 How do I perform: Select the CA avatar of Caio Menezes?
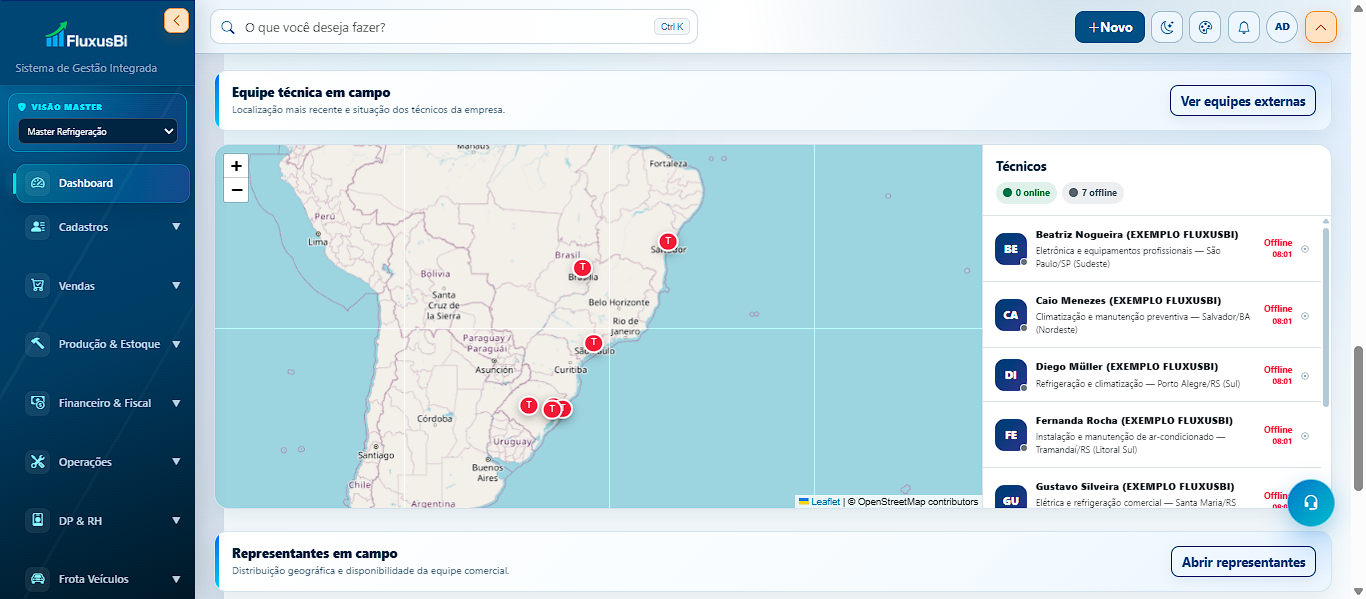click(x=1011, y=315)
